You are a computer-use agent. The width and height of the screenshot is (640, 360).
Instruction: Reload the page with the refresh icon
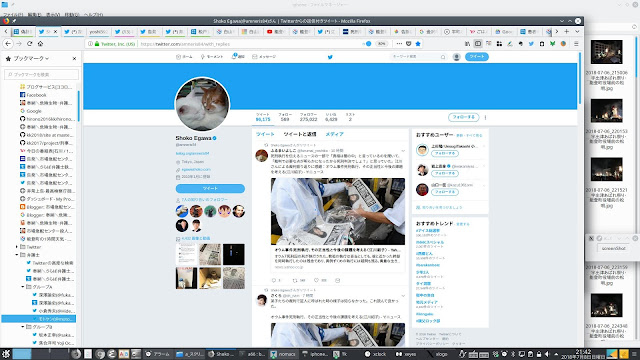(x=29, y=44)
